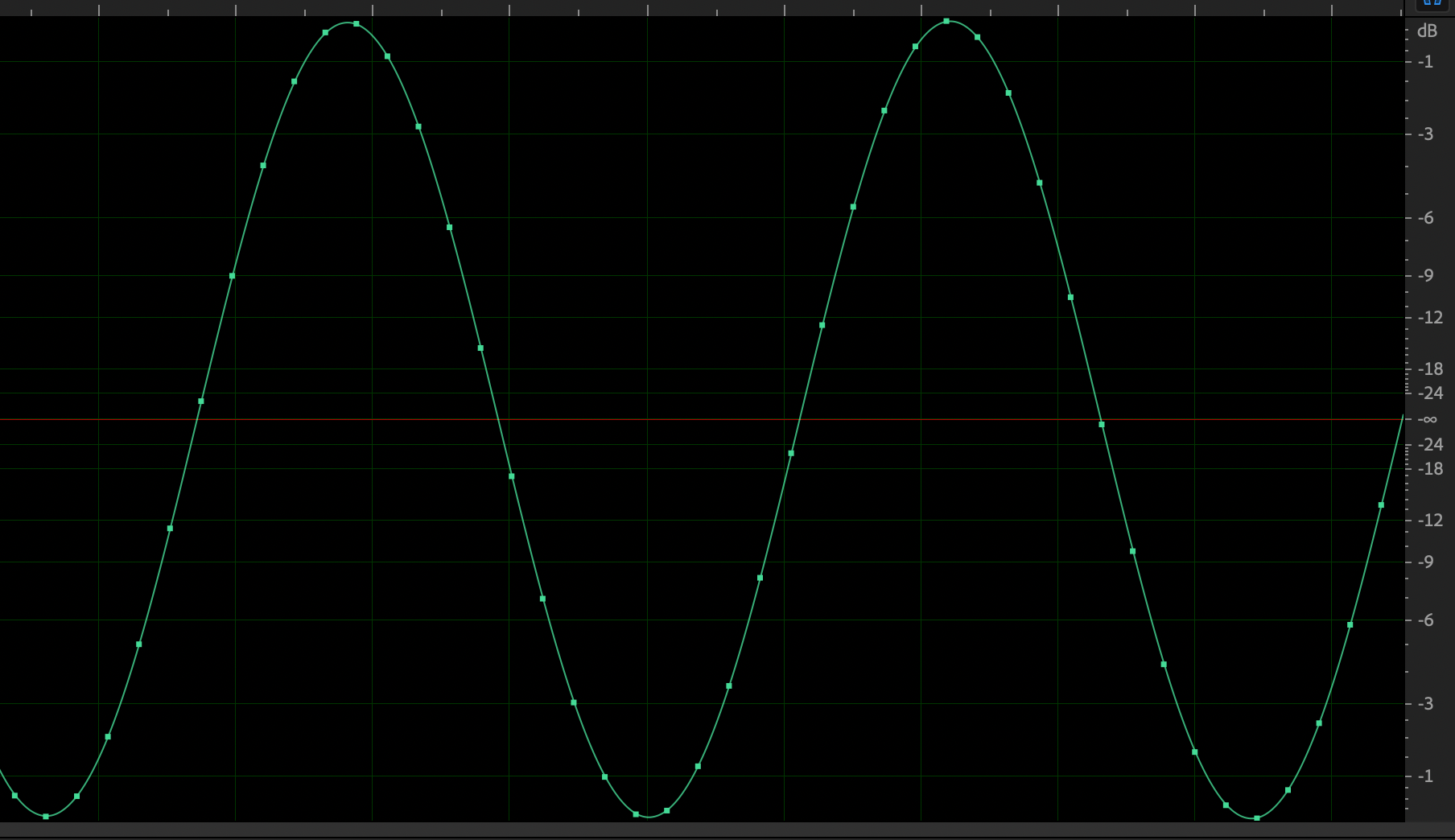Click the -∞ center mark on the amplitude scale
Image resolution: width=1455 pixels, height=840 pixels.
pos(1427,419)
